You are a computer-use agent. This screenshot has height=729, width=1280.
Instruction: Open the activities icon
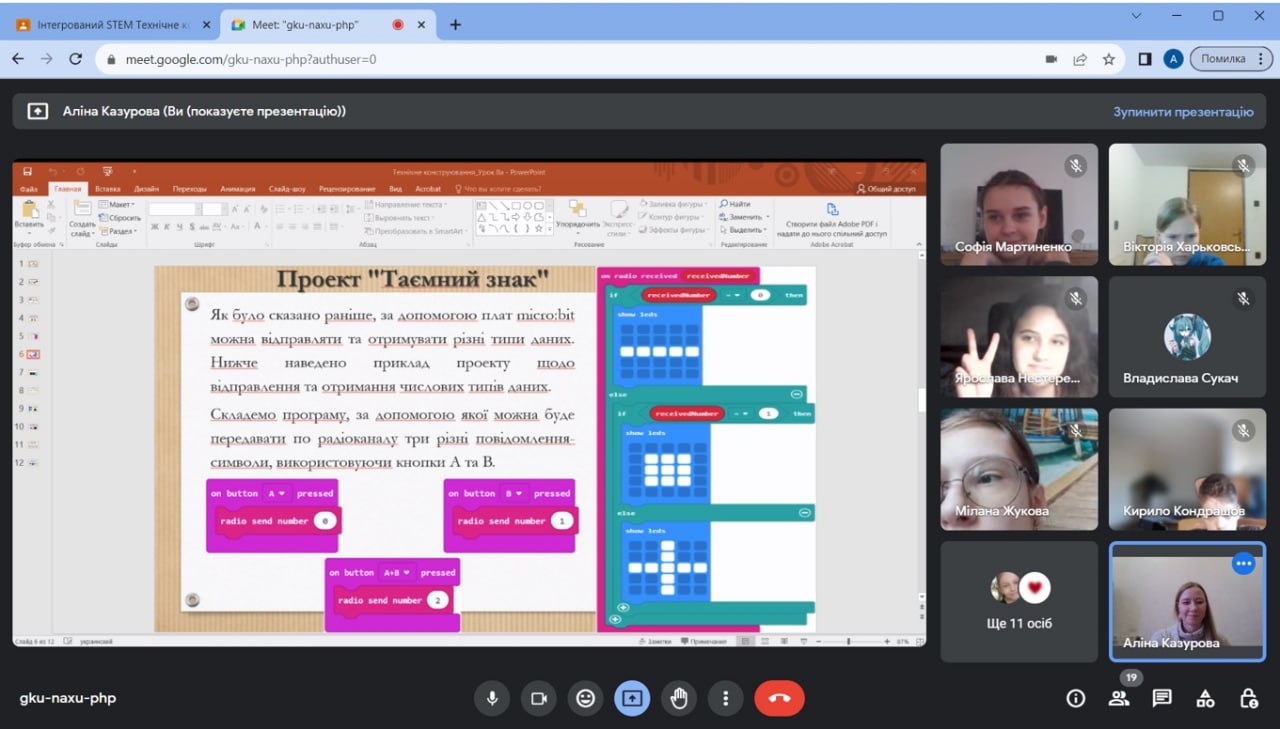(x=1205, y=698)
